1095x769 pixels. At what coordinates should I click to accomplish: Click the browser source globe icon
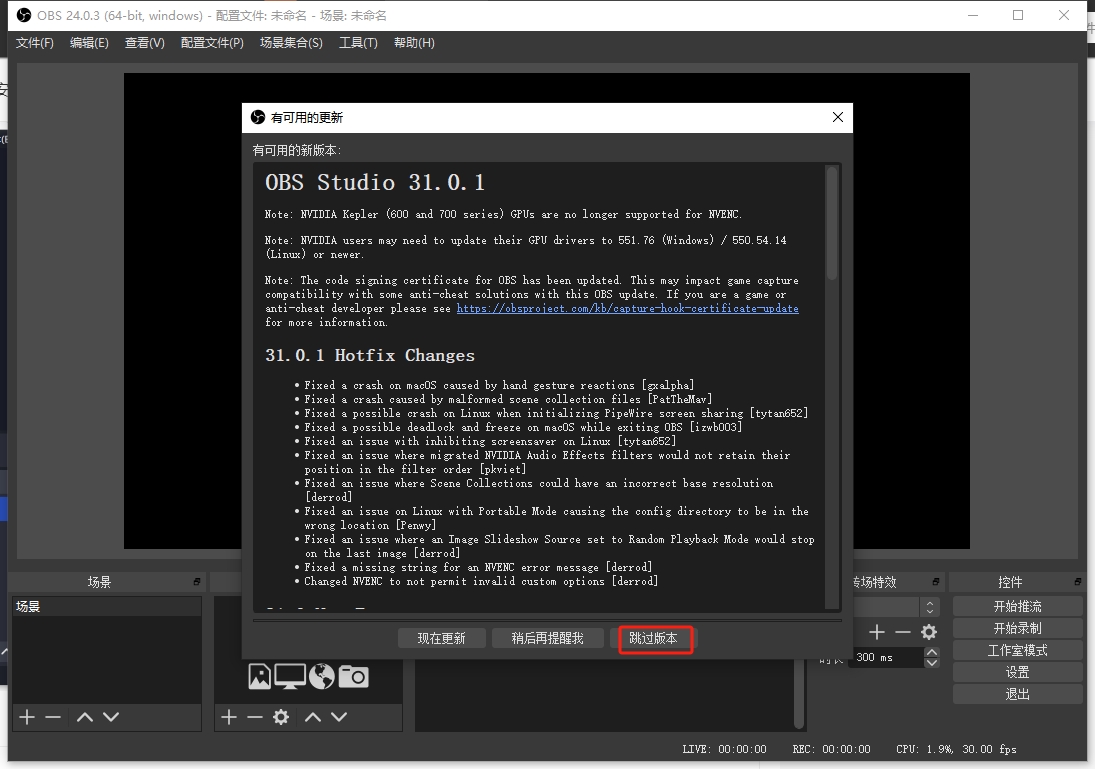(x=322, y=676)
